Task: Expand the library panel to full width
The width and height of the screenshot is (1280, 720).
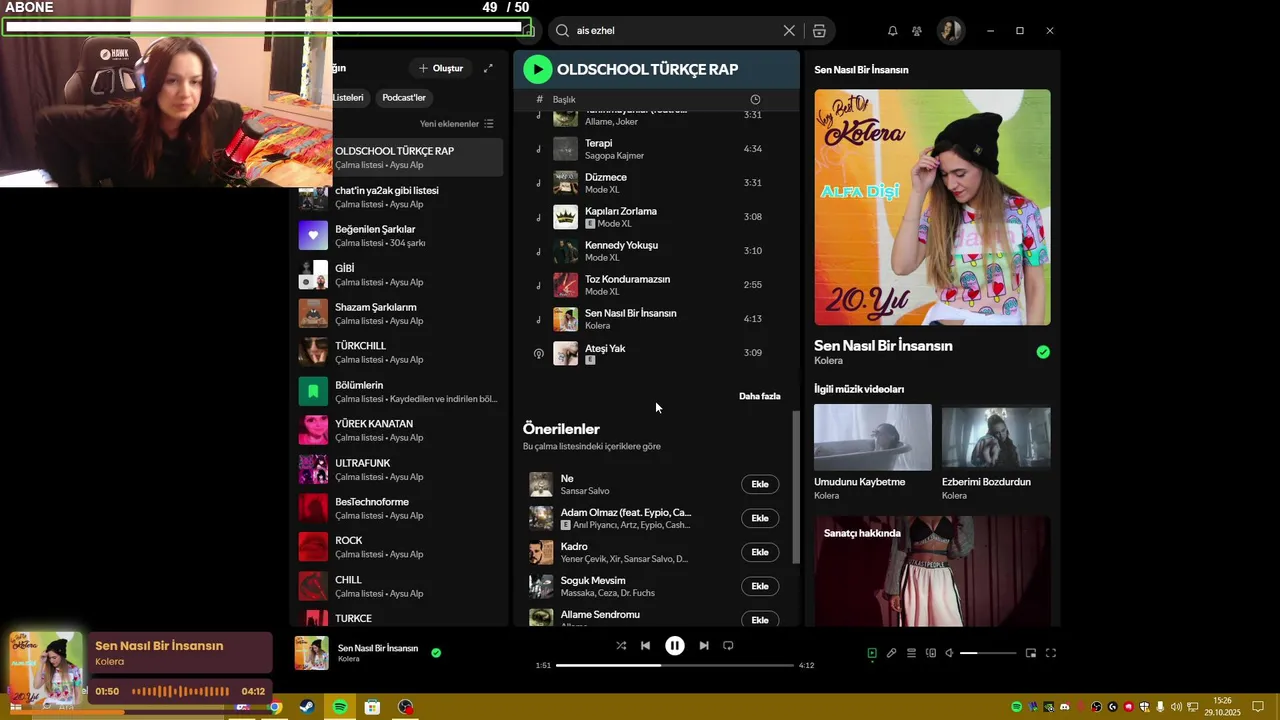Action: pos(488,68)
